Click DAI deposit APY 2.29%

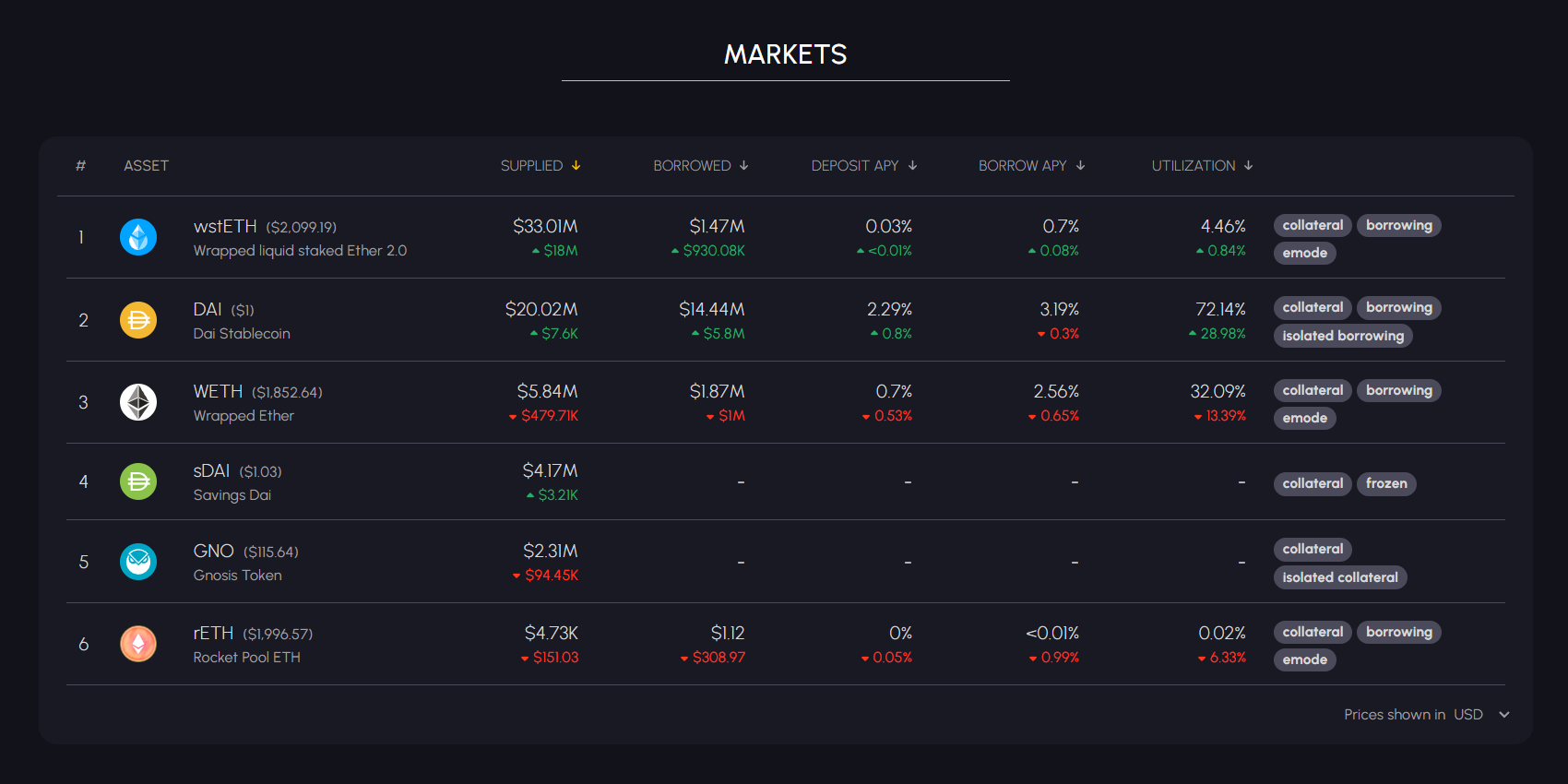[x=890, y=309]
